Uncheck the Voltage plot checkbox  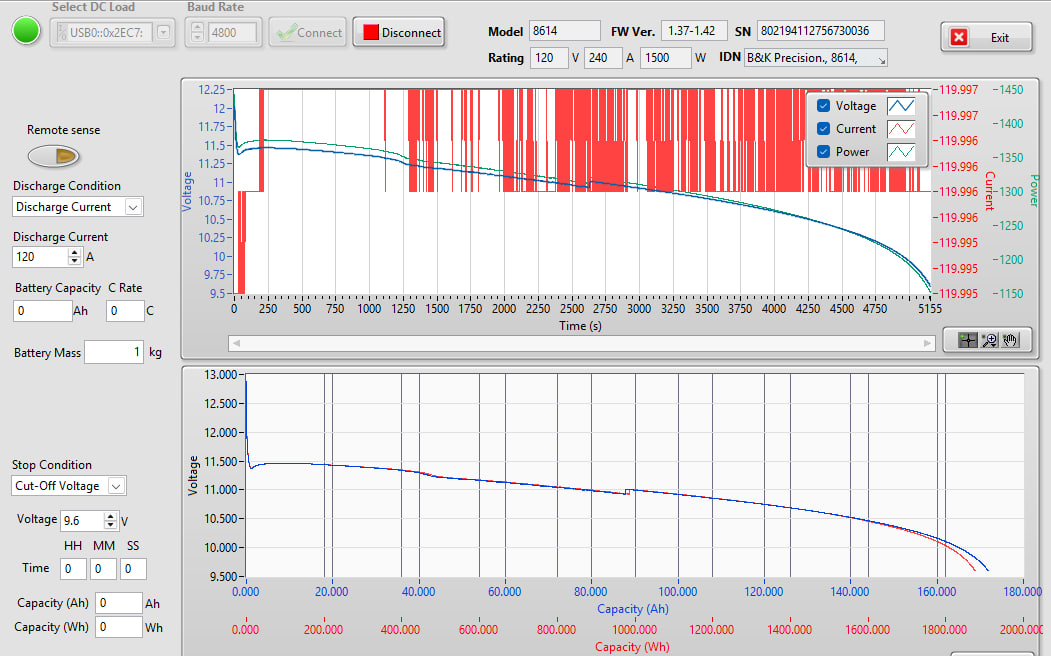tap(823, 106)
